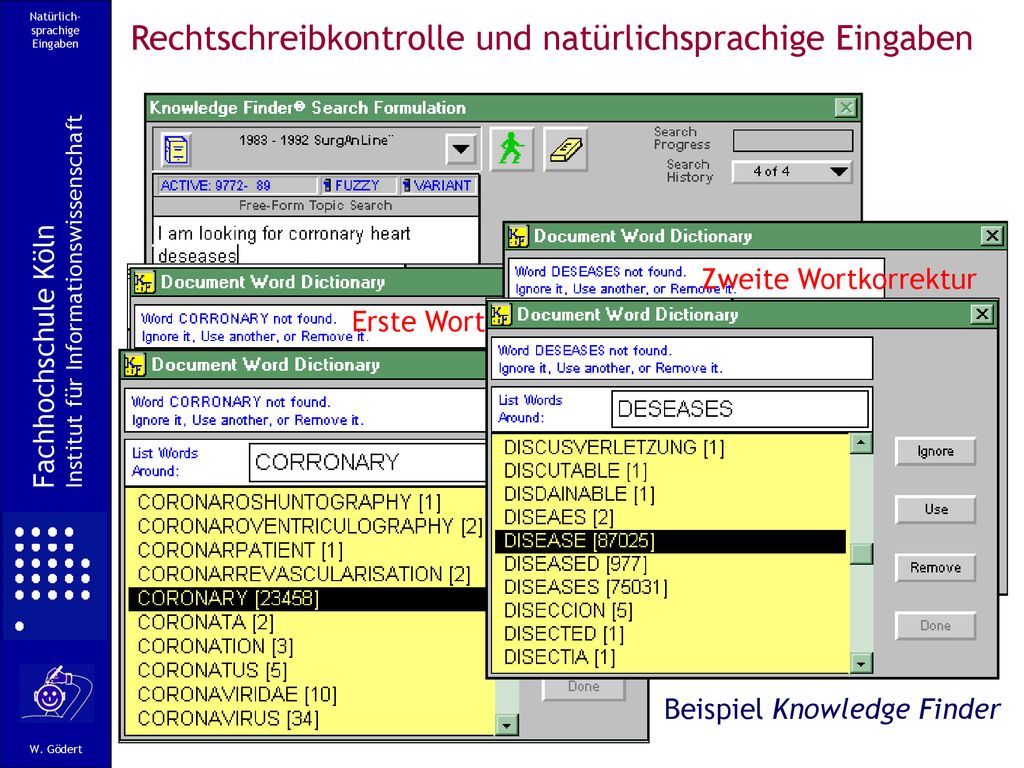Image resolution: width=1024 pixels, height=768 pixels.
Task: Toggle the VARIANT search option
Action: tap(438, 185)
